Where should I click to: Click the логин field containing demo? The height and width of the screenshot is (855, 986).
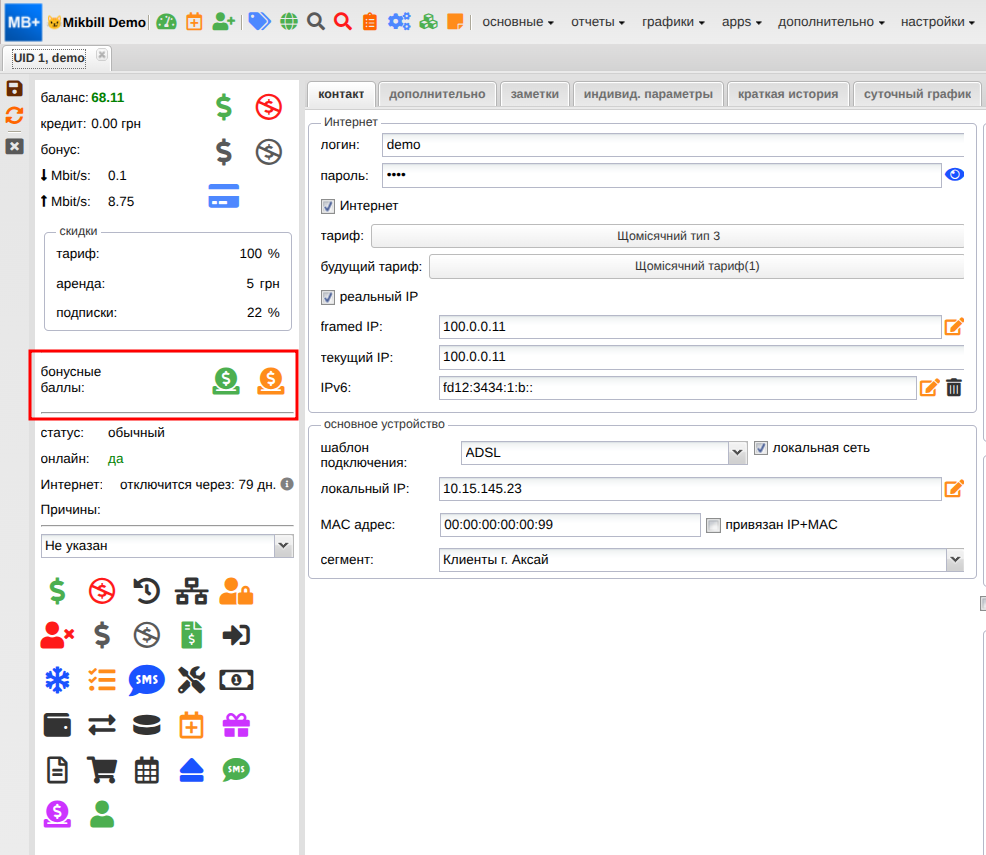point(673,145)
